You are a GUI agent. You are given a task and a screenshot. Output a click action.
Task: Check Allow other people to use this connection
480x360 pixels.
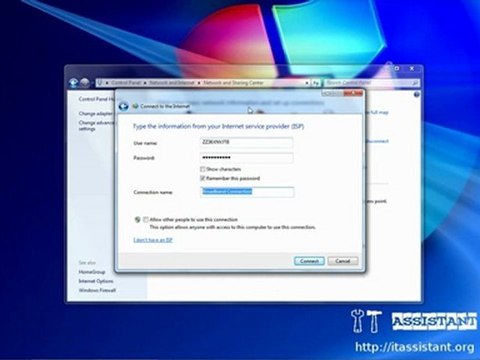click(x=146, y=220)
